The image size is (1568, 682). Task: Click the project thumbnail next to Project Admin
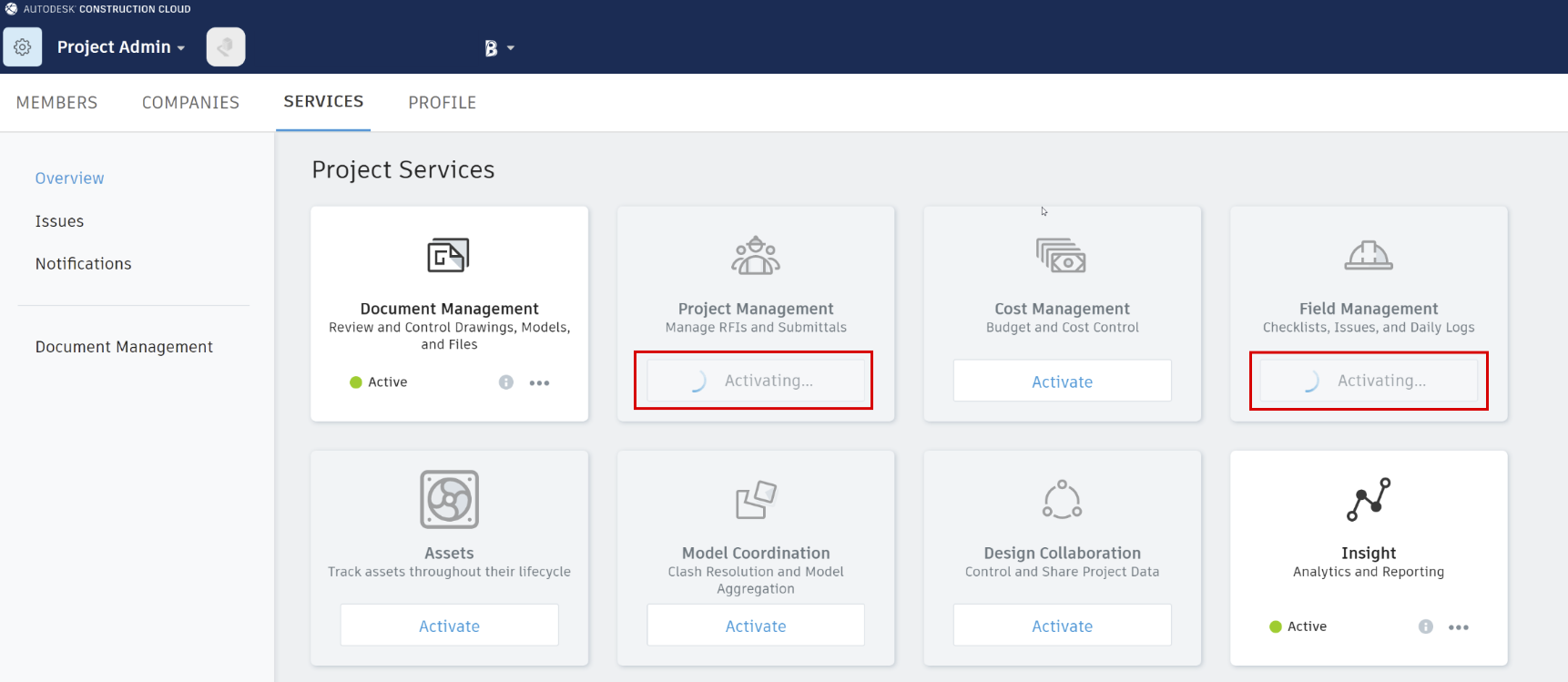226,47
